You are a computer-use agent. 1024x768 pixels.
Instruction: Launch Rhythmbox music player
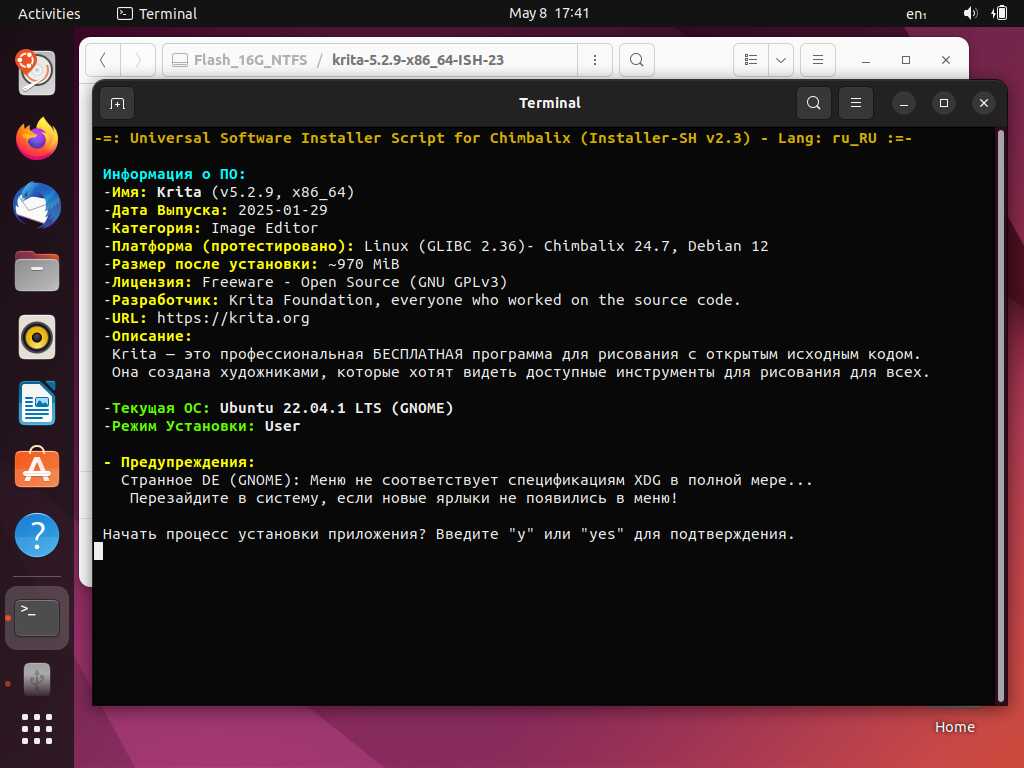[x=37, y=338]
